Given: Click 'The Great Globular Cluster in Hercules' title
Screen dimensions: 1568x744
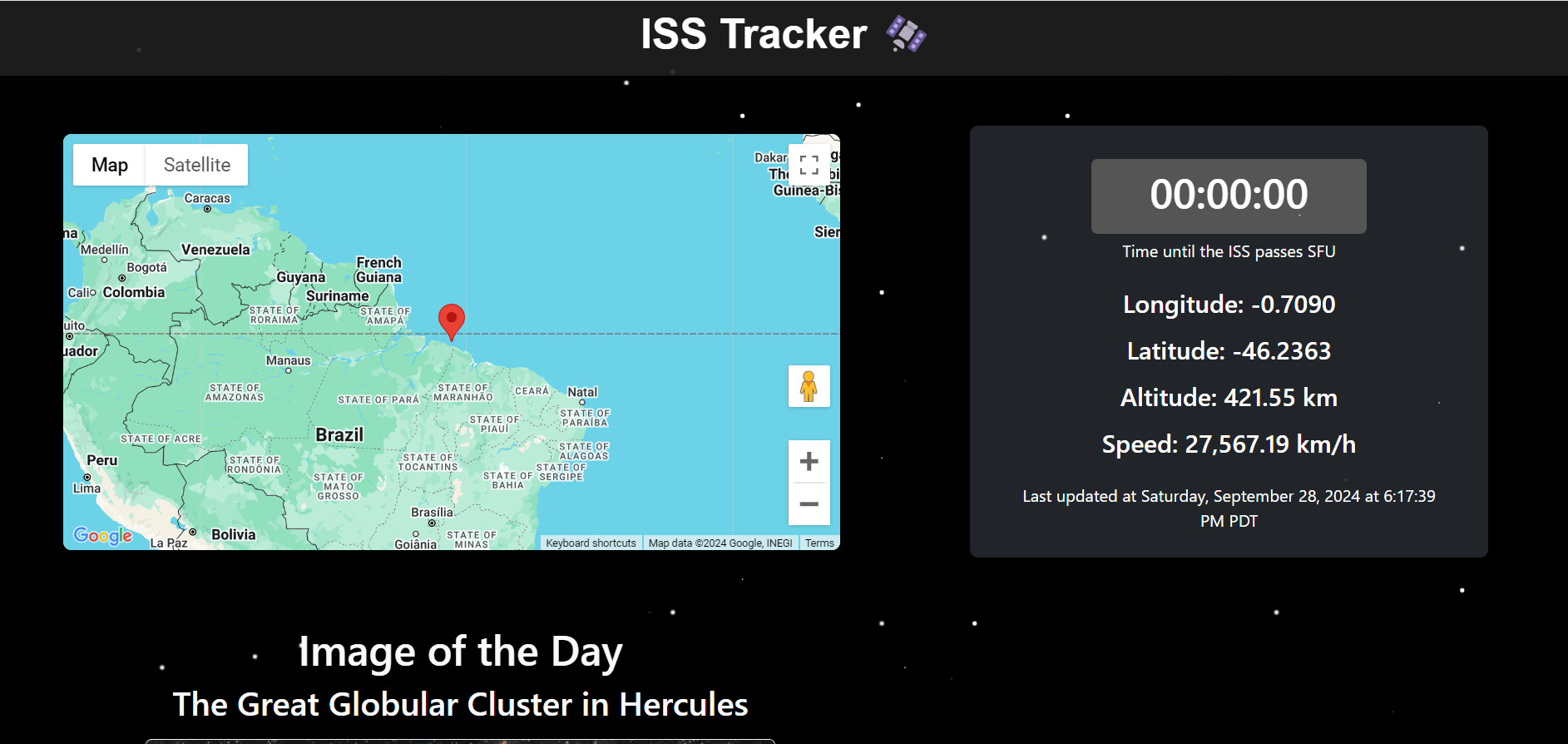Looking at the screenshot, I should point(460,705).
